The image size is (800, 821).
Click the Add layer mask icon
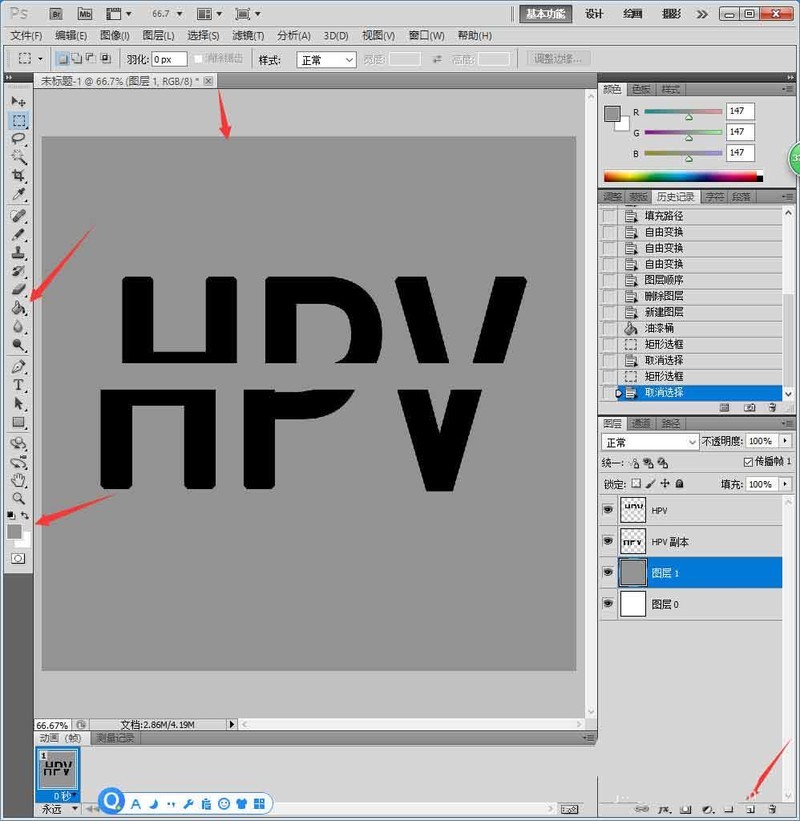tap(685, 810)
